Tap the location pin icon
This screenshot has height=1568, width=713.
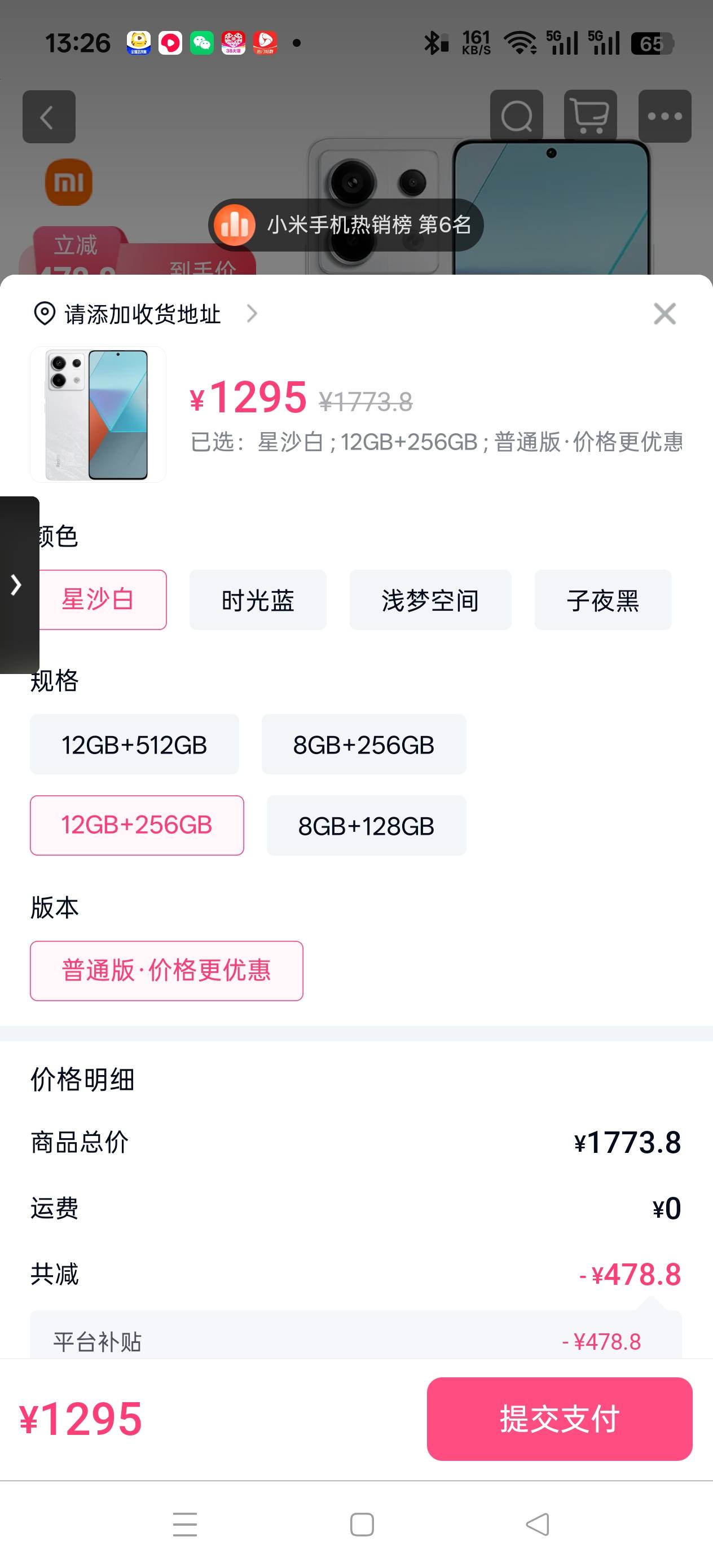(45, 314)
